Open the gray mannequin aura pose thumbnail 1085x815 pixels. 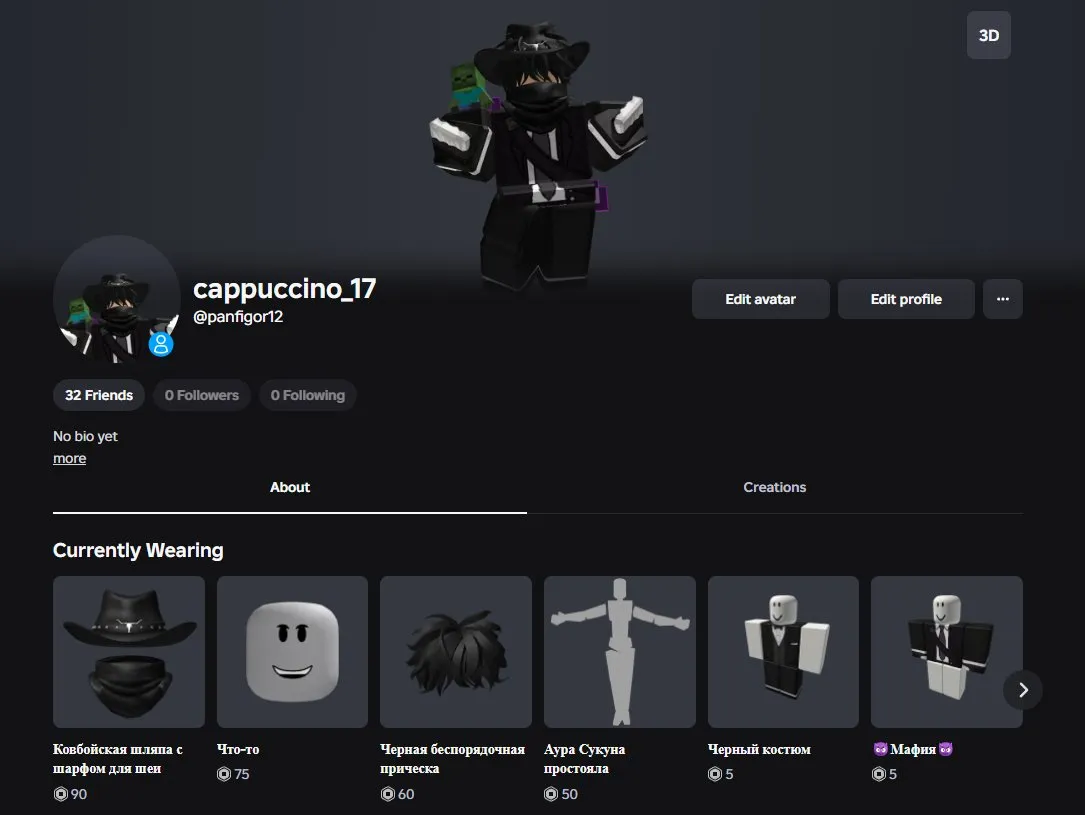point(619,652)
